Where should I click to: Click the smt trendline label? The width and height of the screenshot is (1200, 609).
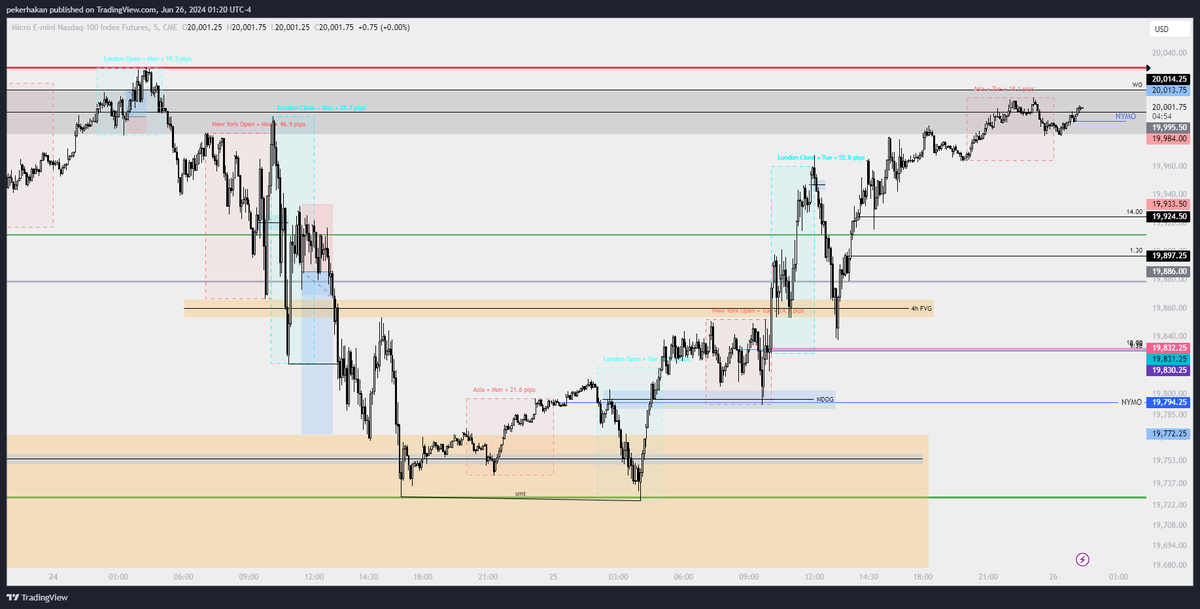click(x=520, y=494)
